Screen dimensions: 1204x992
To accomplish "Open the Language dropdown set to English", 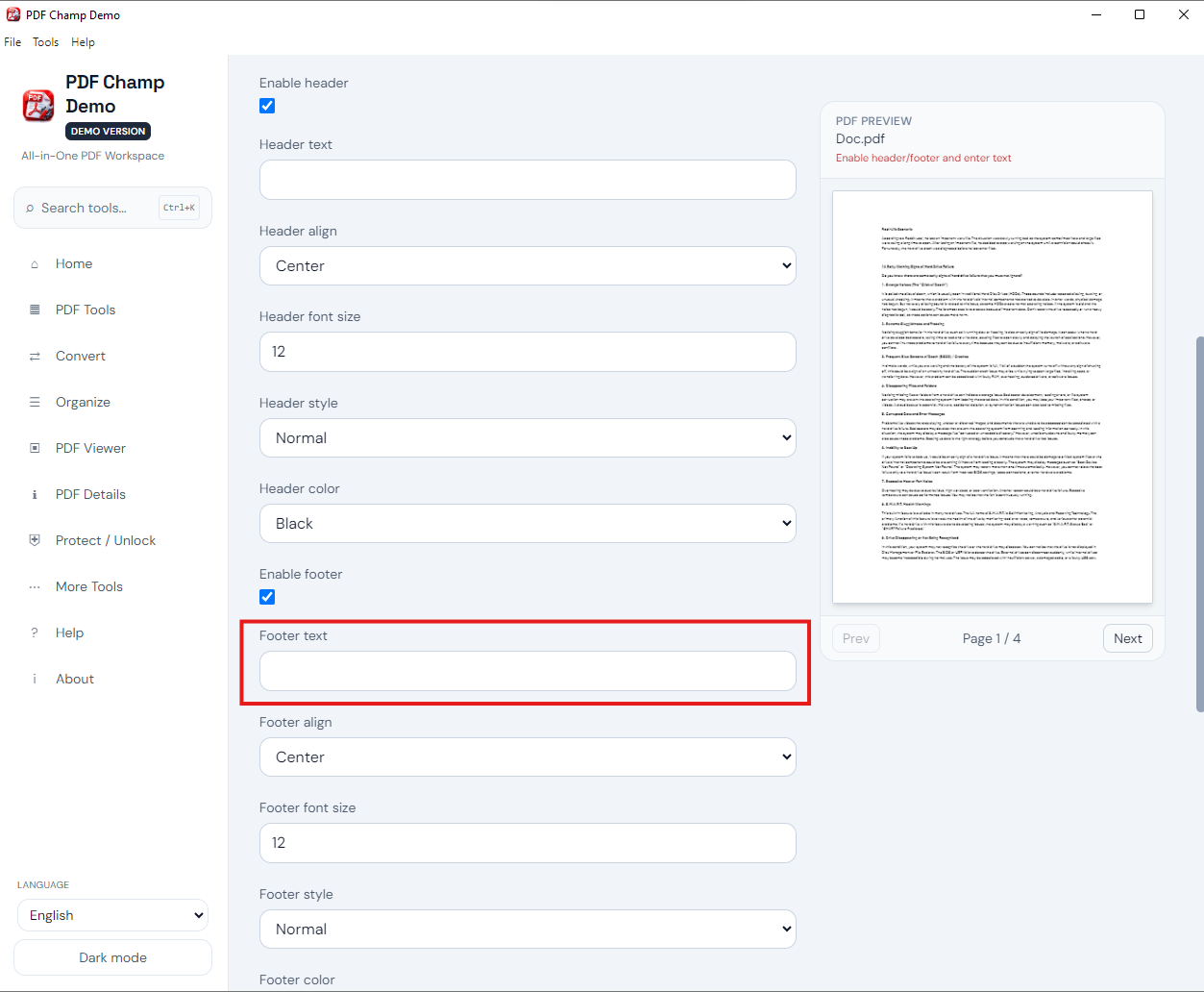I will coord(112,915).
